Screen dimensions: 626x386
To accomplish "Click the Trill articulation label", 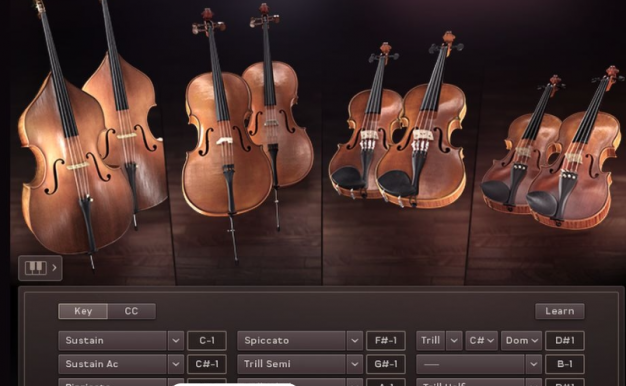I will [x=430, y=340].
